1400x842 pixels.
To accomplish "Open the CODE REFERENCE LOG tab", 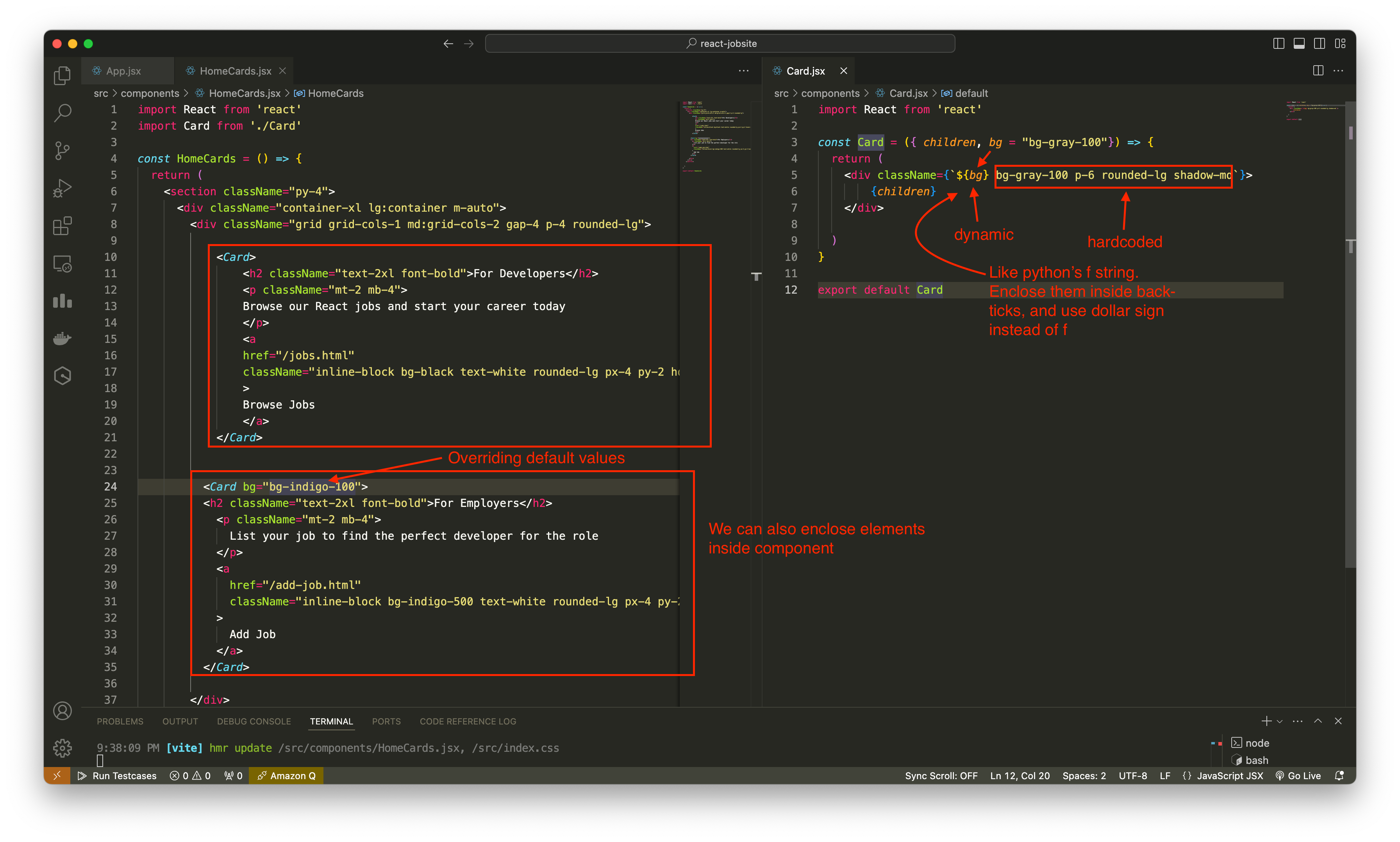I will (x=468, y=721).
